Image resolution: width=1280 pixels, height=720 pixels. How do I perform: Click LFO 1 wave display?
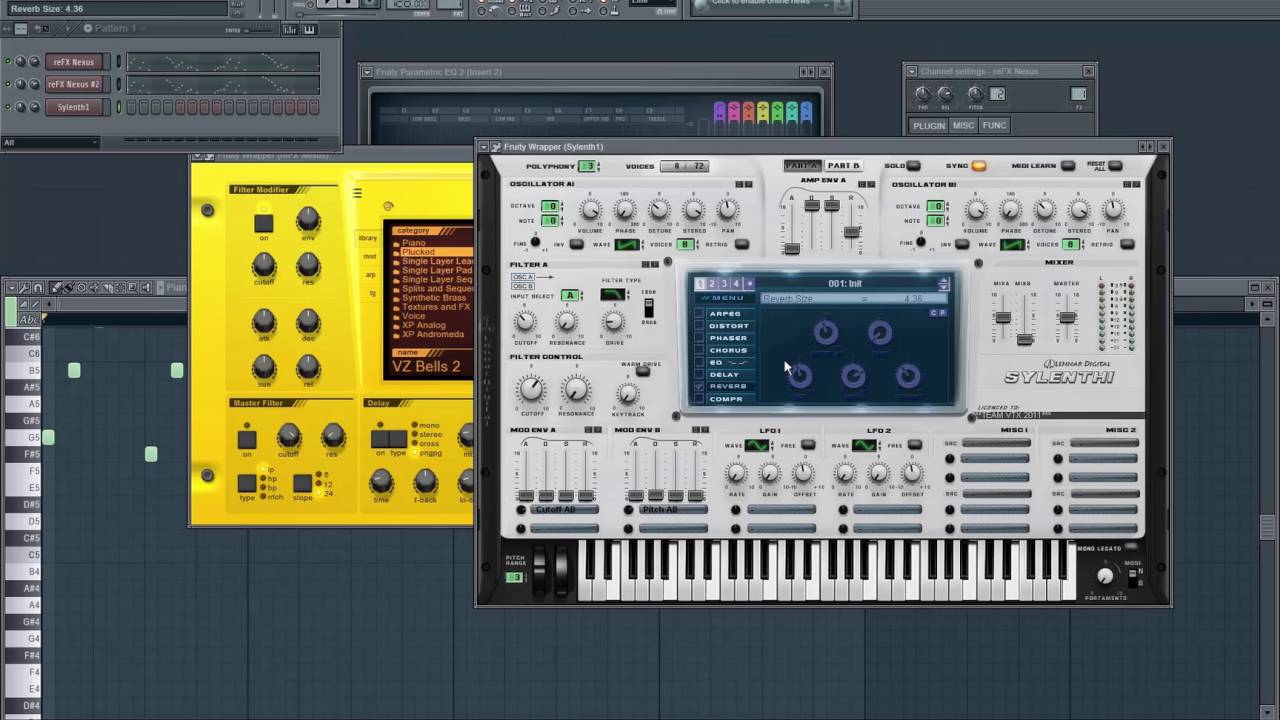[758, 445]
